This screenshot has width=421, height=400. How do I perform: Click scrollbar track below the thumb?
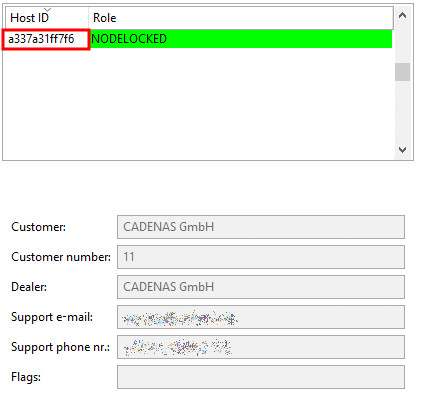[402, 111]
